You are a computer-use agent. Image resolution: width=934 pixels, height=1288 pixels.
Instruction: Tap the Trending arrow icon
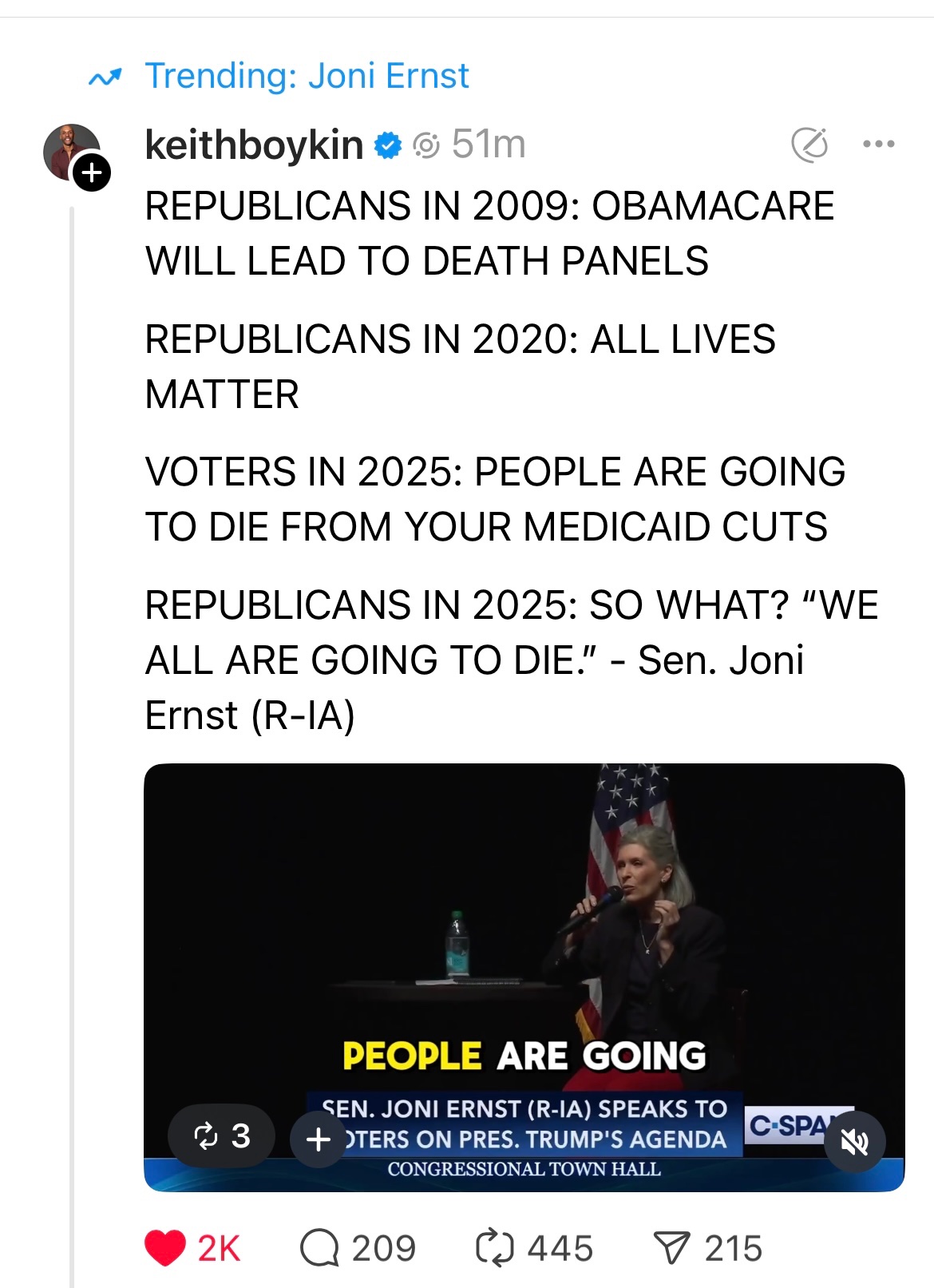pos(105,77)
